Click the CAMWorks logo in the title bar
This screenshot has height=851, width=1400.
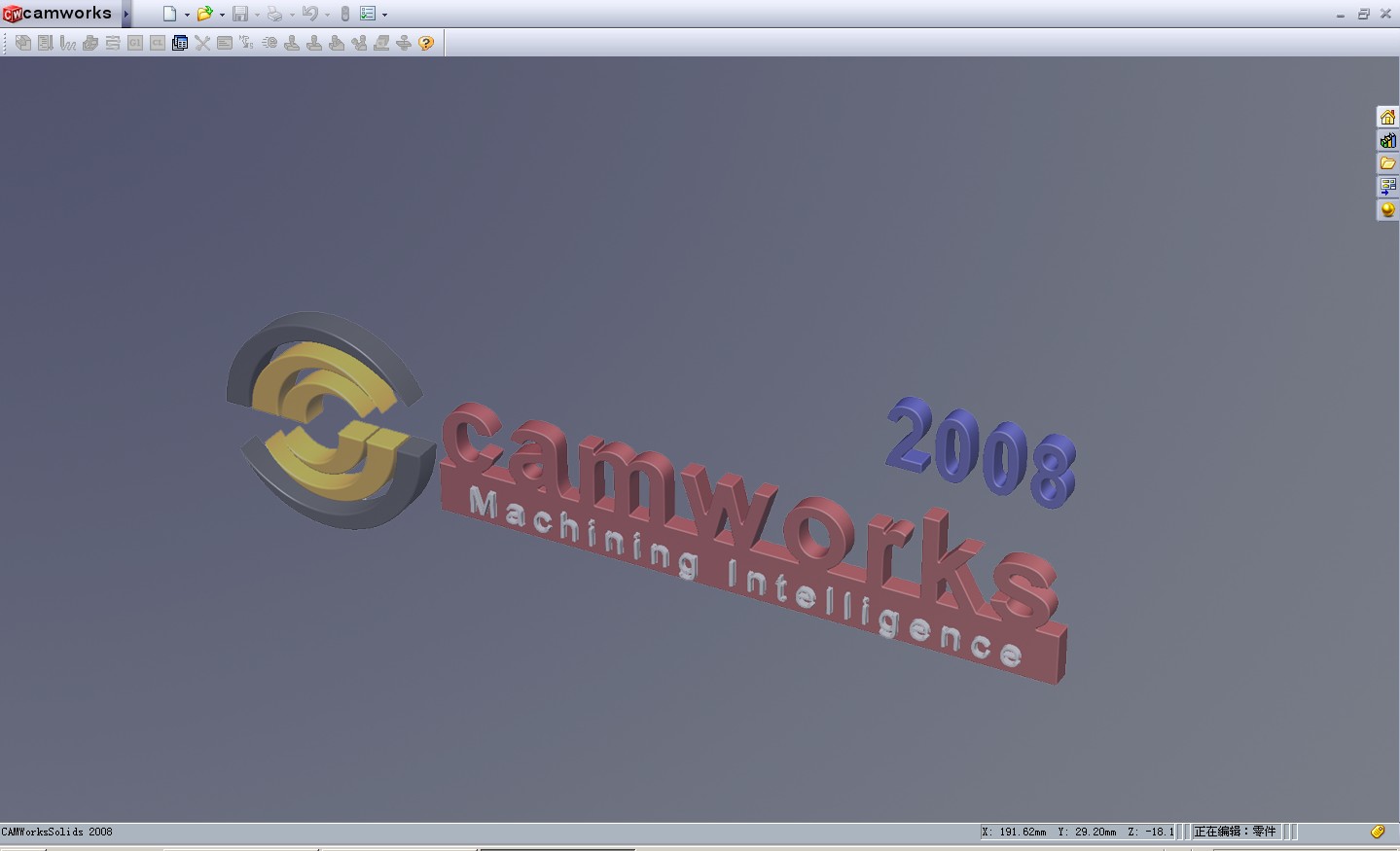[56, 14]
